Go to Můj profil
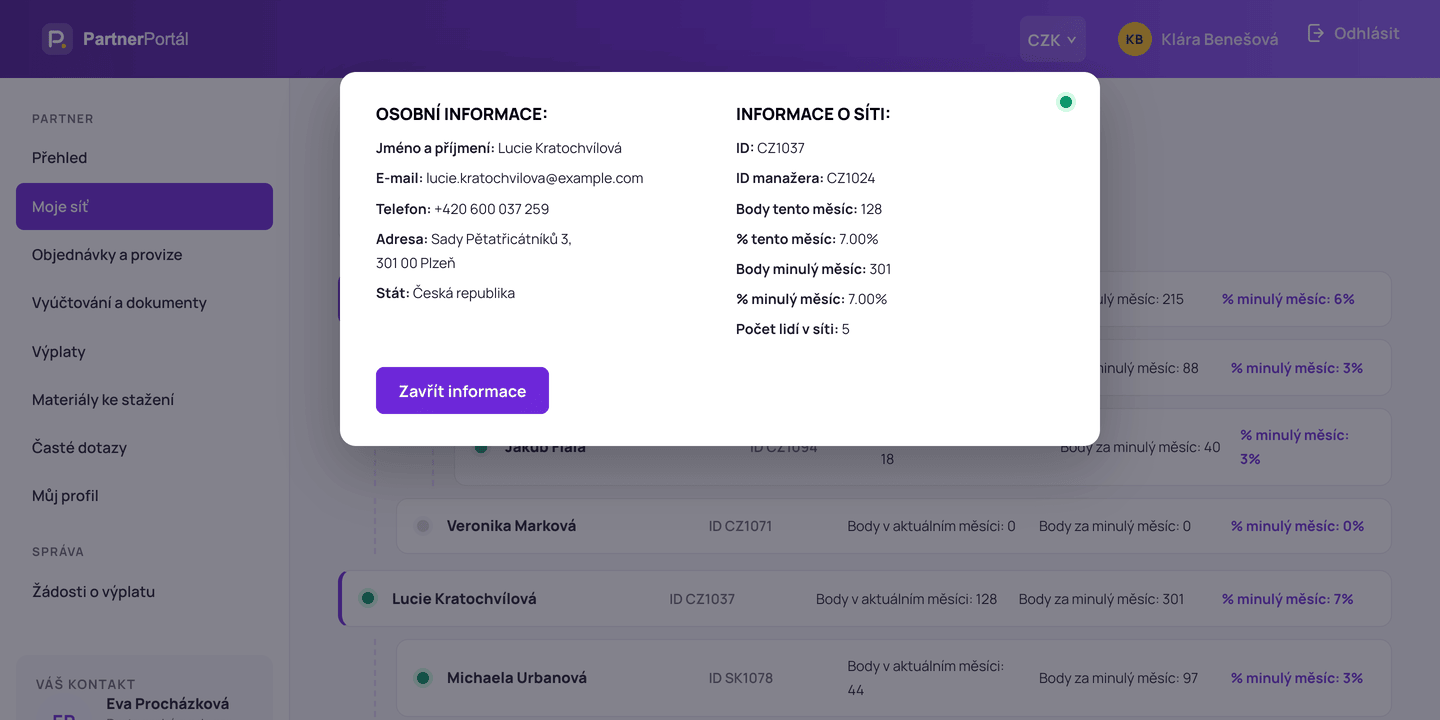 (144, 495)
